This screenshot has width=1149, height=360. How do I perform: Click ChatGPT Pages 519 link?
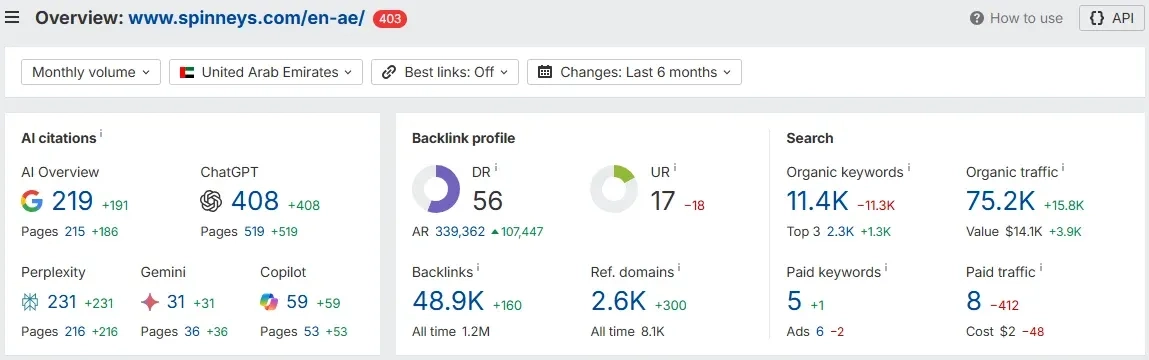point(254,232)
